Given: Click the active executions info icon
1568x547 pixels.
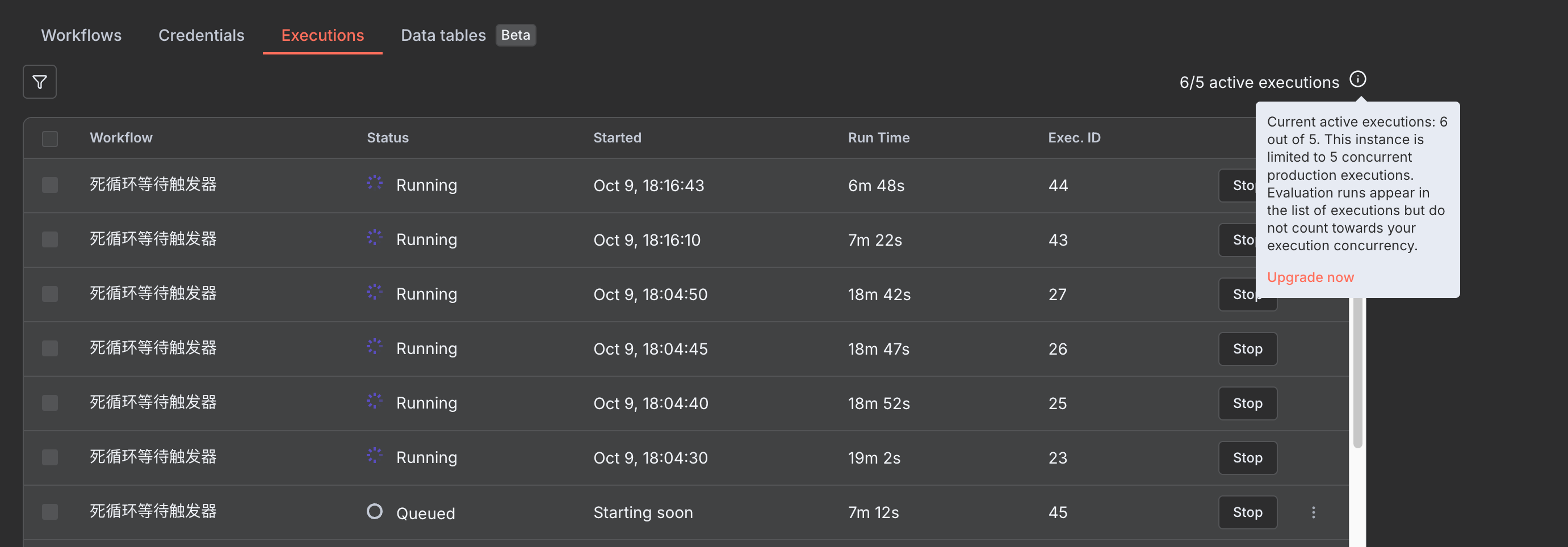Looking at the screenshot, I should tap(1357, 79).
